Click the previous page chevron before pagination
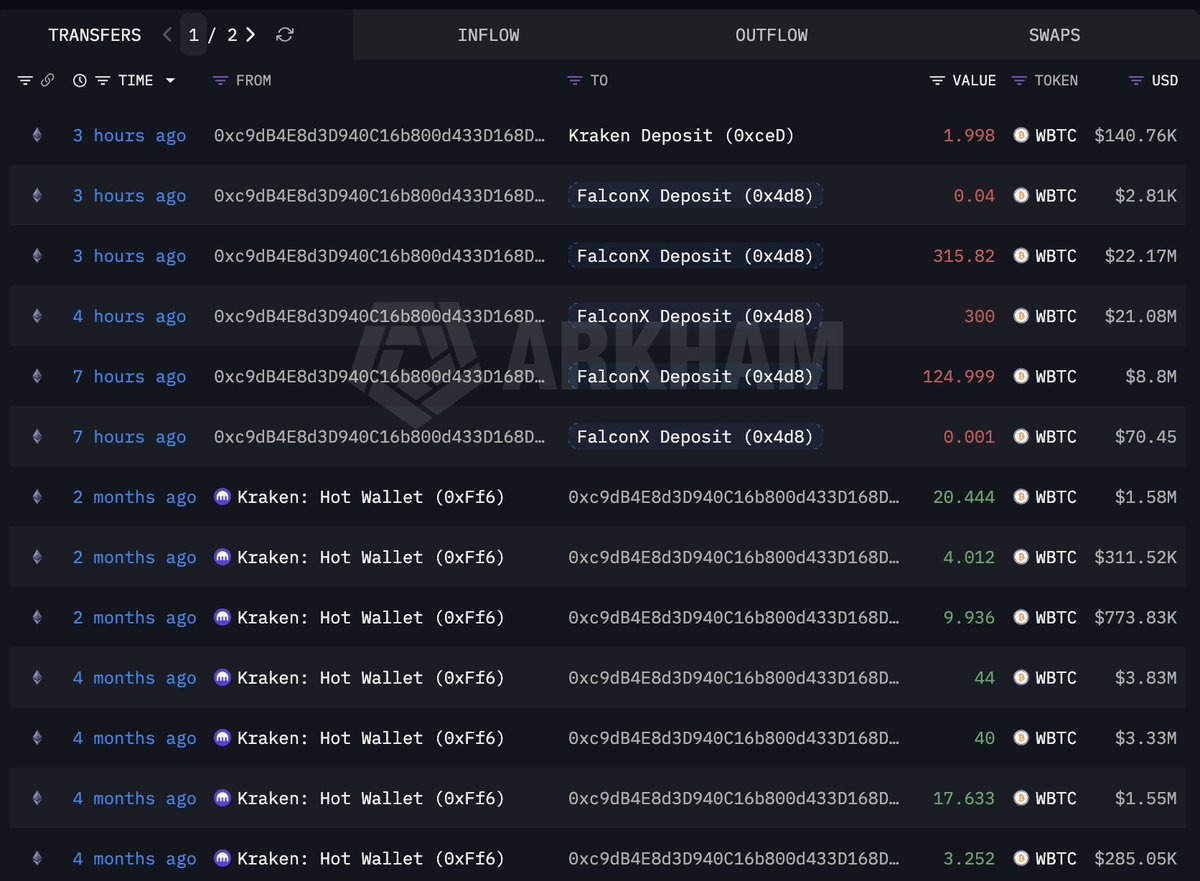 tap(167, 34)
